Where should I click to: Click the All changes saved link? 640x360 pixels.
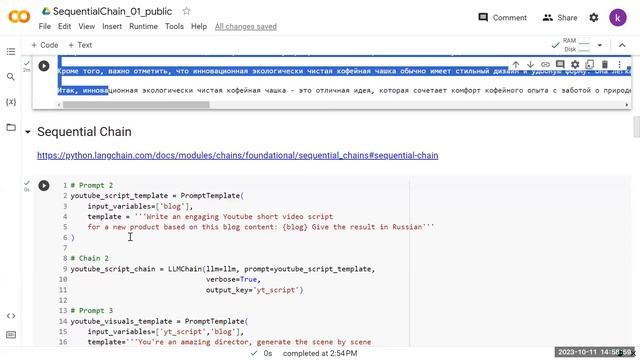pos(246,27)
